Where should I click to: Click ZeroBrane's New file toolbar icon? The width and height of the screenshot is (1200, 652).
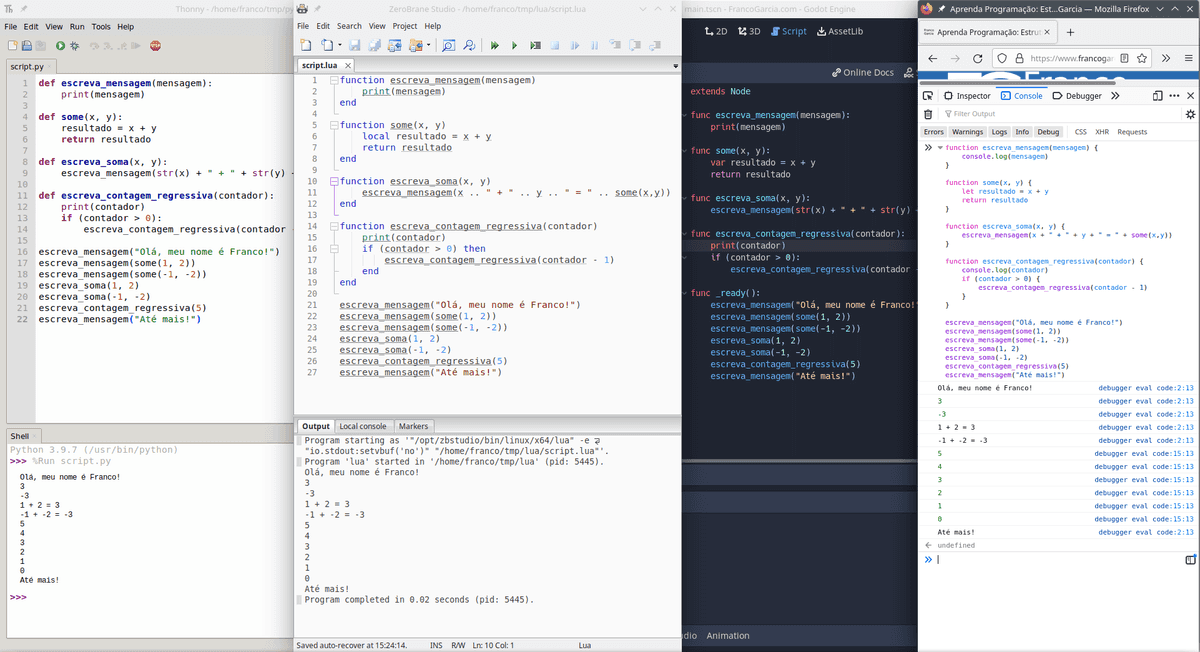pyautogui.click(x=306, y=45)
